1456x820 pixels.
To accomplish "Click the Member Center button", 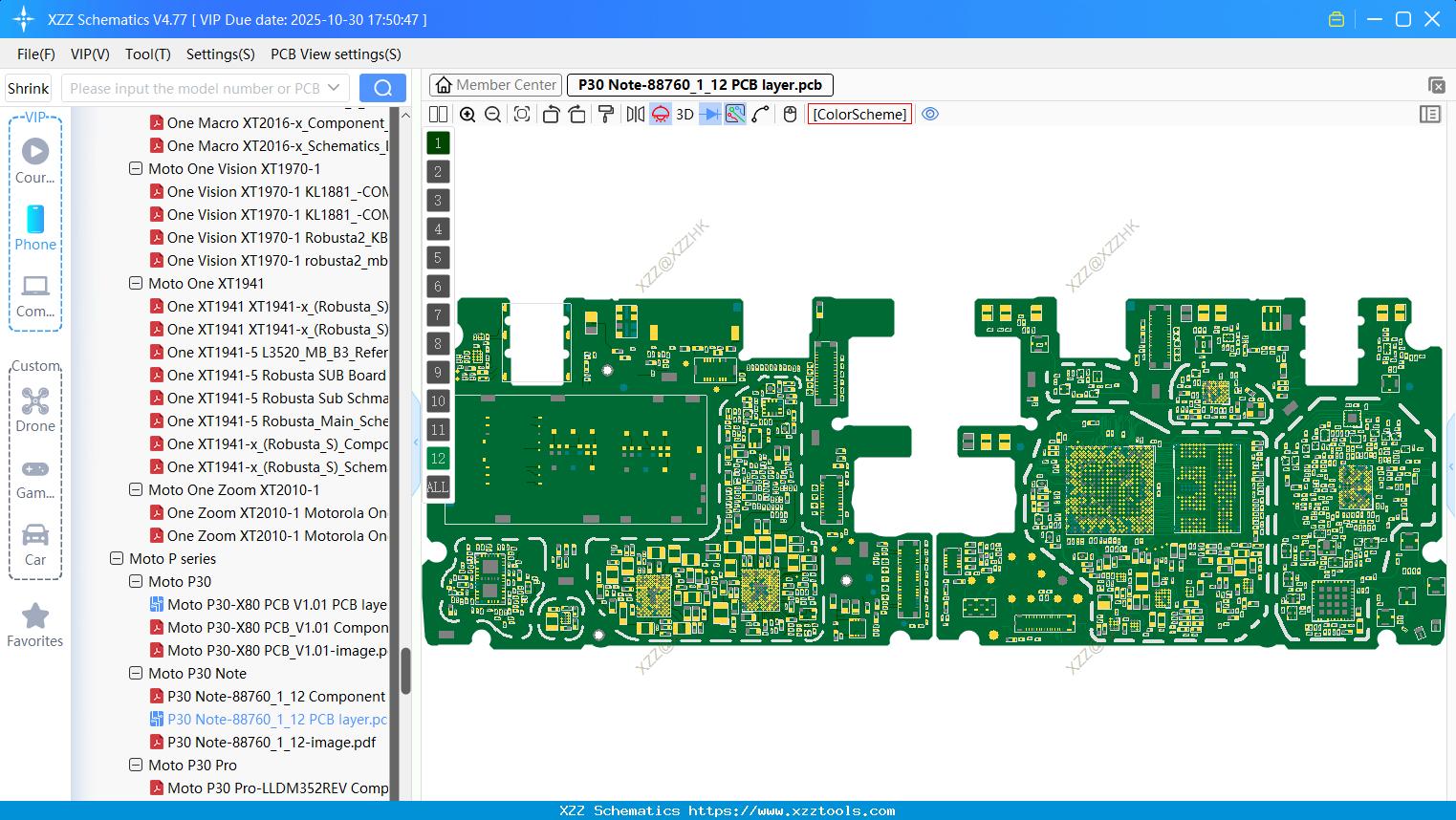I will (x=495, y=84).
